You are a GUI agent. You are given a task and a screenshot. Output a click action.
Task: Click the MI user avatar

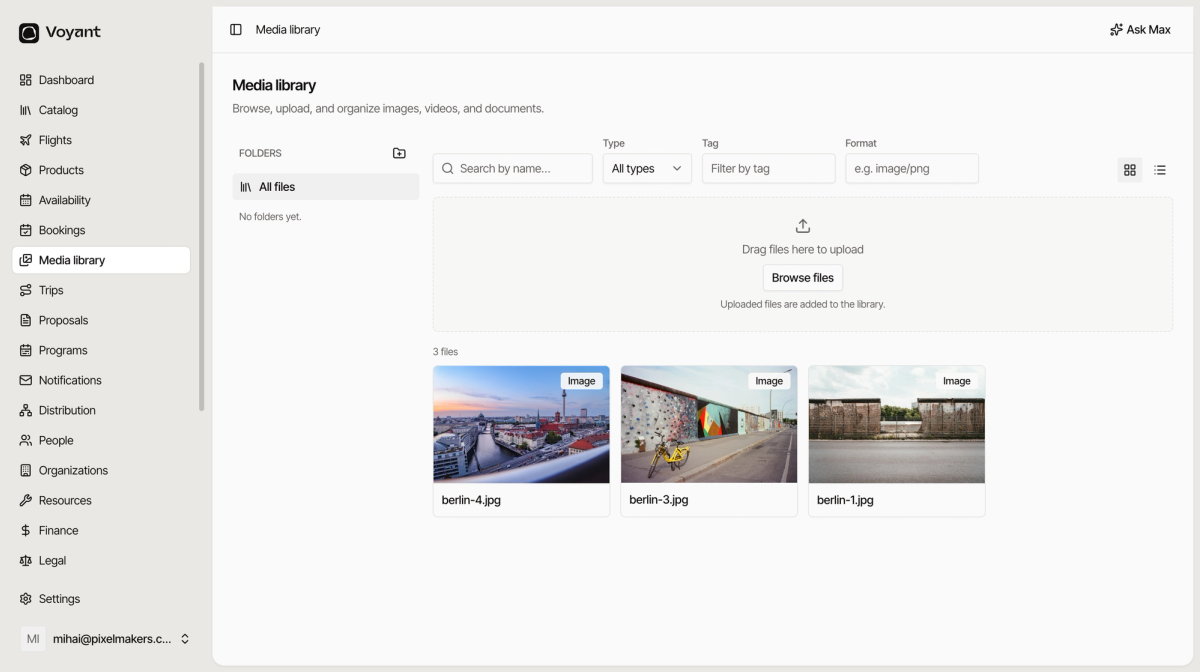click(x=33, y=639)
